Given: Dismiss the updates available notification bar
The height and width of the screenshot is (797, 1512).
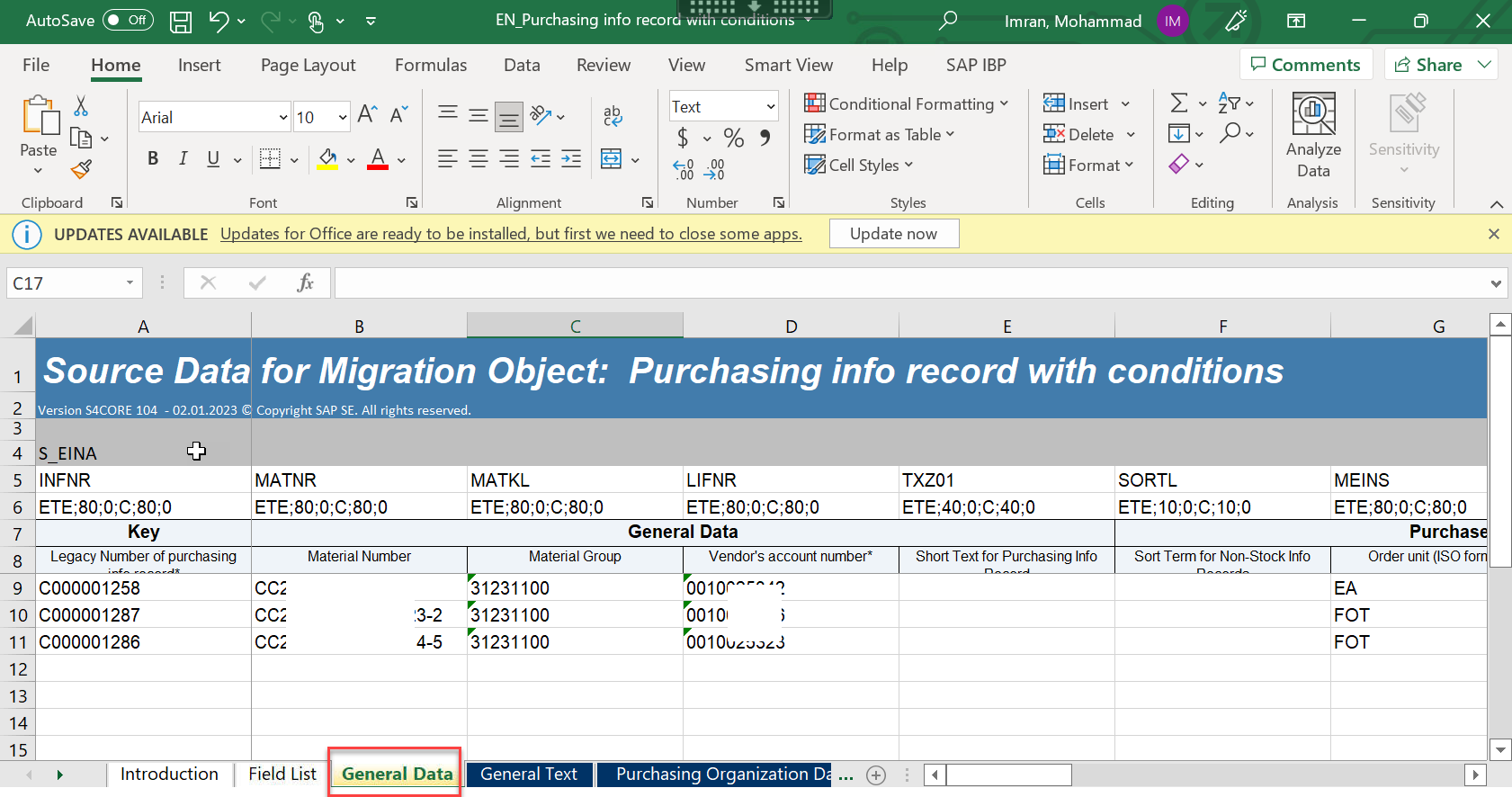Looking at the screenshot, I should 1494,234.
